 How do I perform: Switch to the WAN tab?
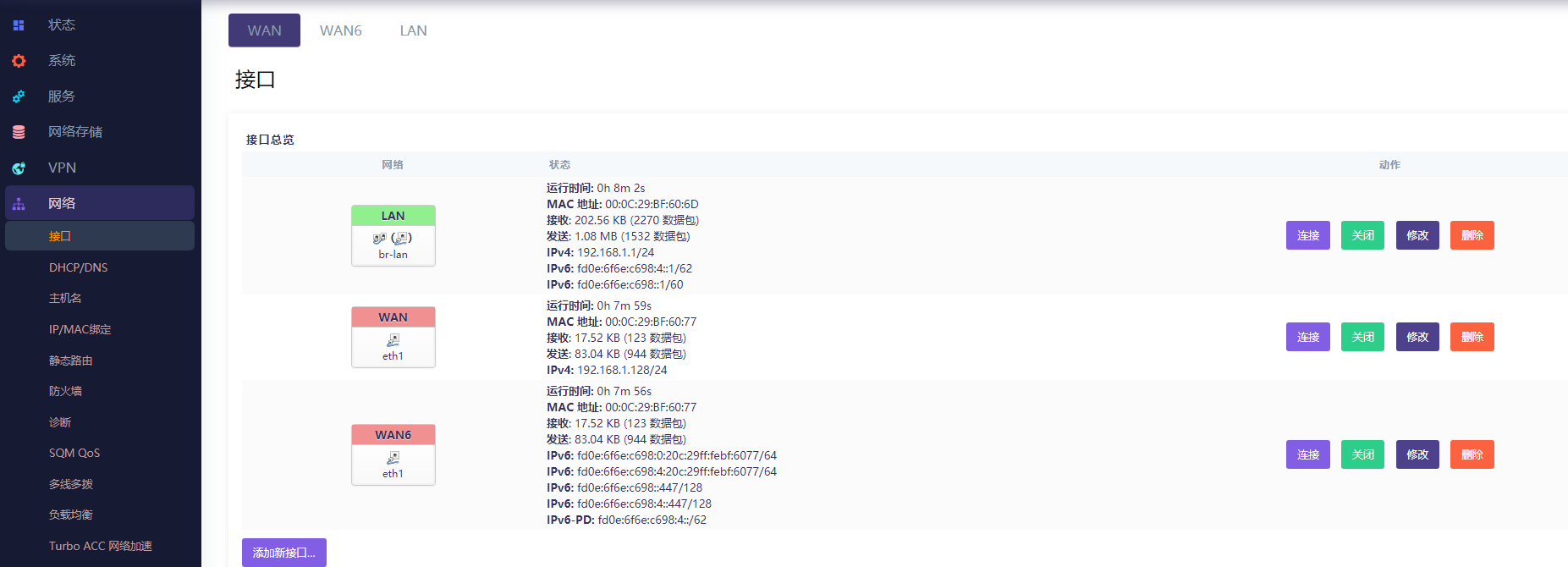point(264,30)
